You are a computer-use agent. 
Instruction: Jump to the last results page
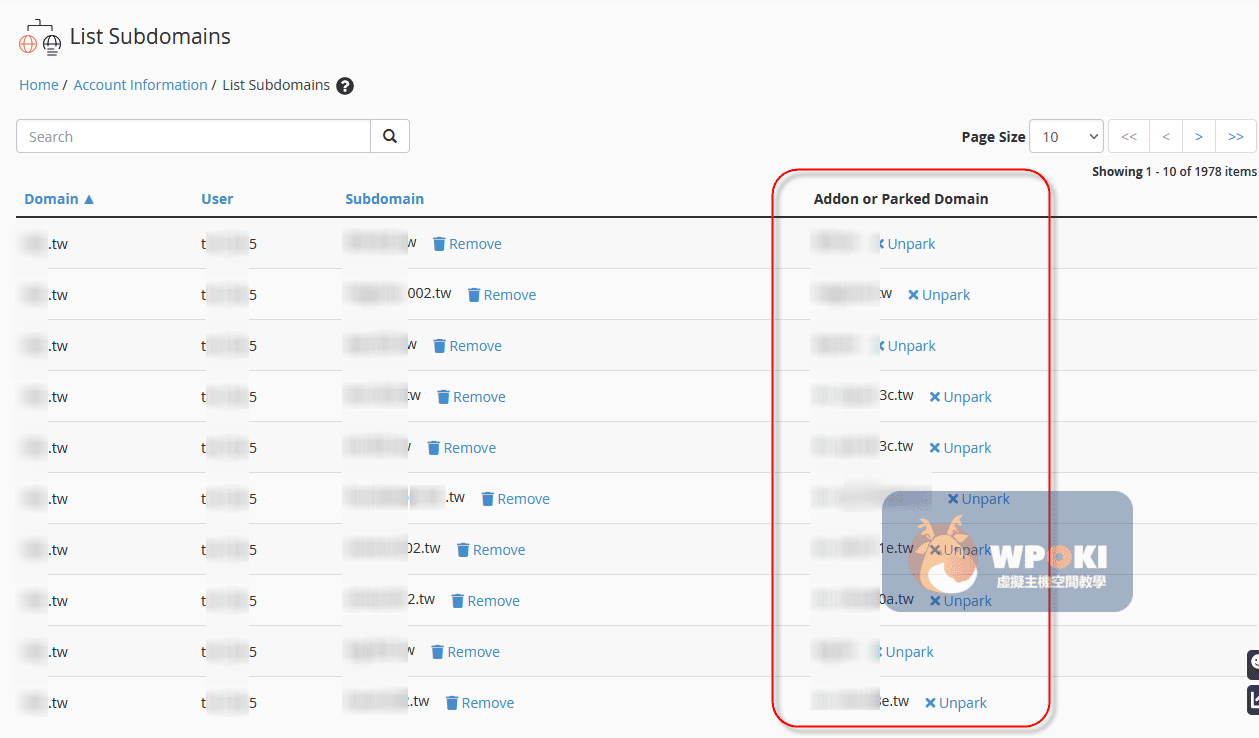tap(1235, 137)
